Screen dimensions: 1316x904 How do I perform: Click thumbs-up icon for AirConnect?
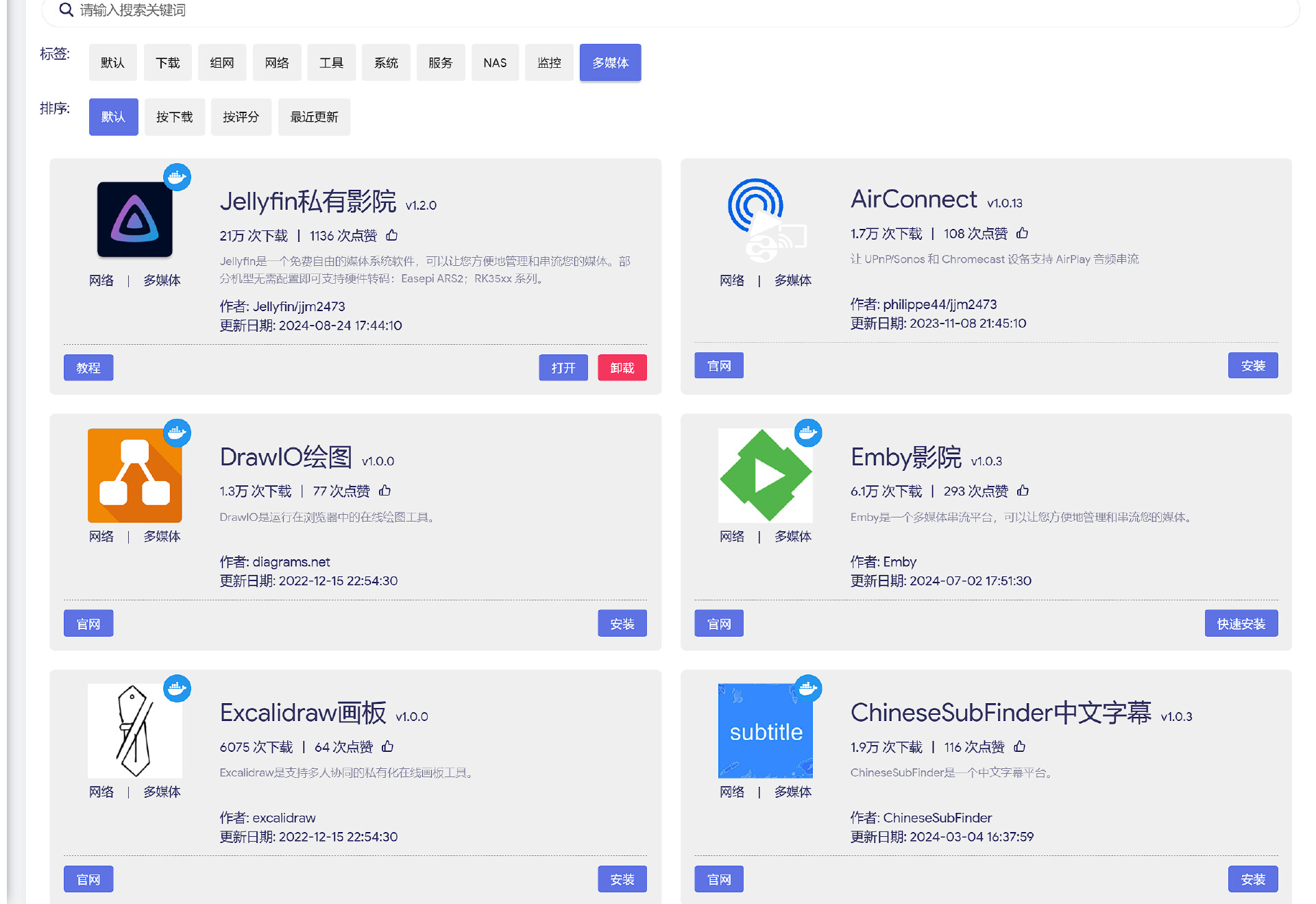[1022, 233]
